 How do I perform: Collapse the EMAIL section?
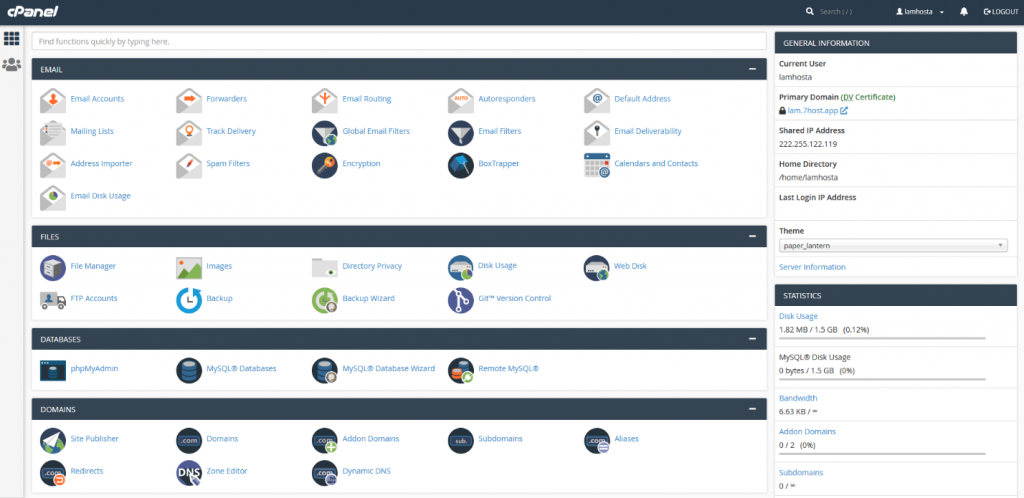752,69
